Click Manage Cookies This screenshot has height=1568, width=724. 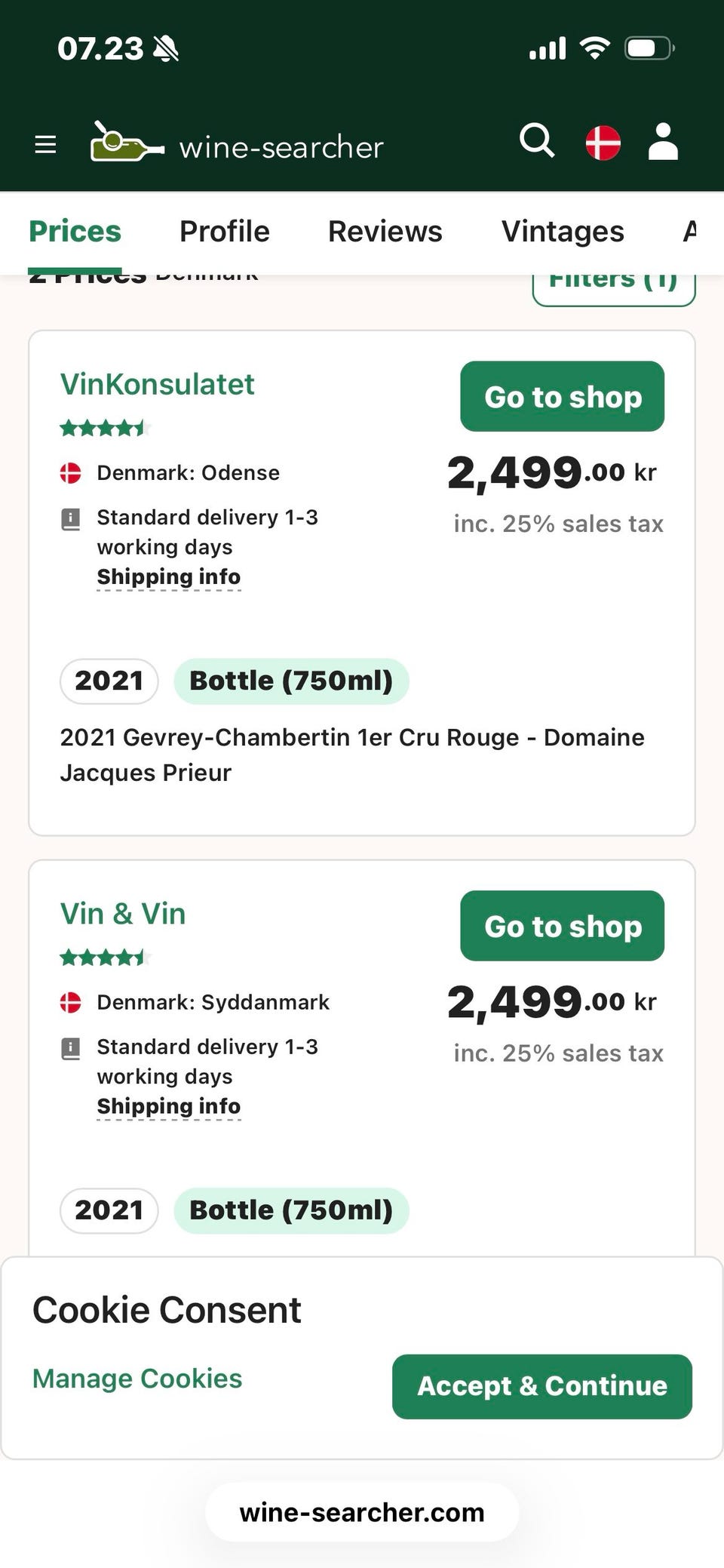137,1379
